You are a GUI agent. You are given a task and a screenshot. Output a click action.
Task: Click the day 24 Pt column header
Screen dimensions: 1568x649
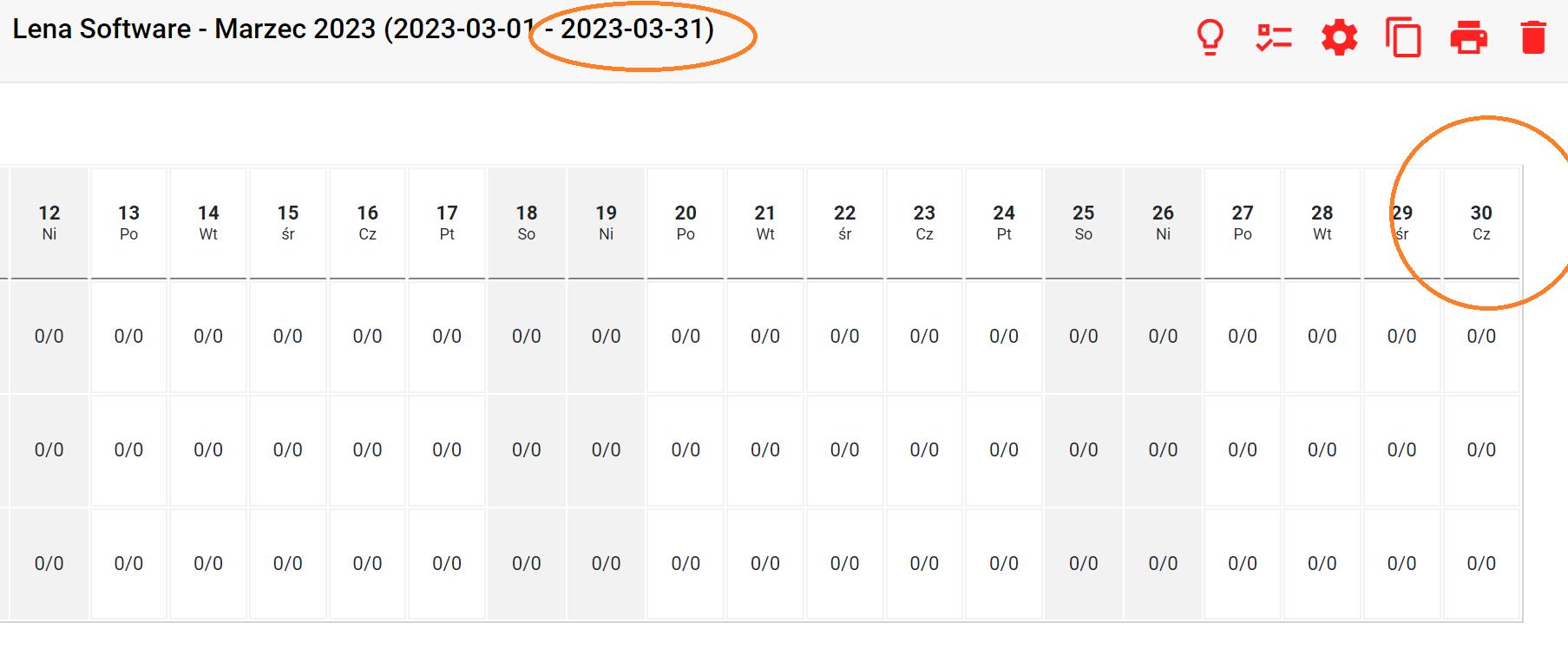pos(1004,222)
